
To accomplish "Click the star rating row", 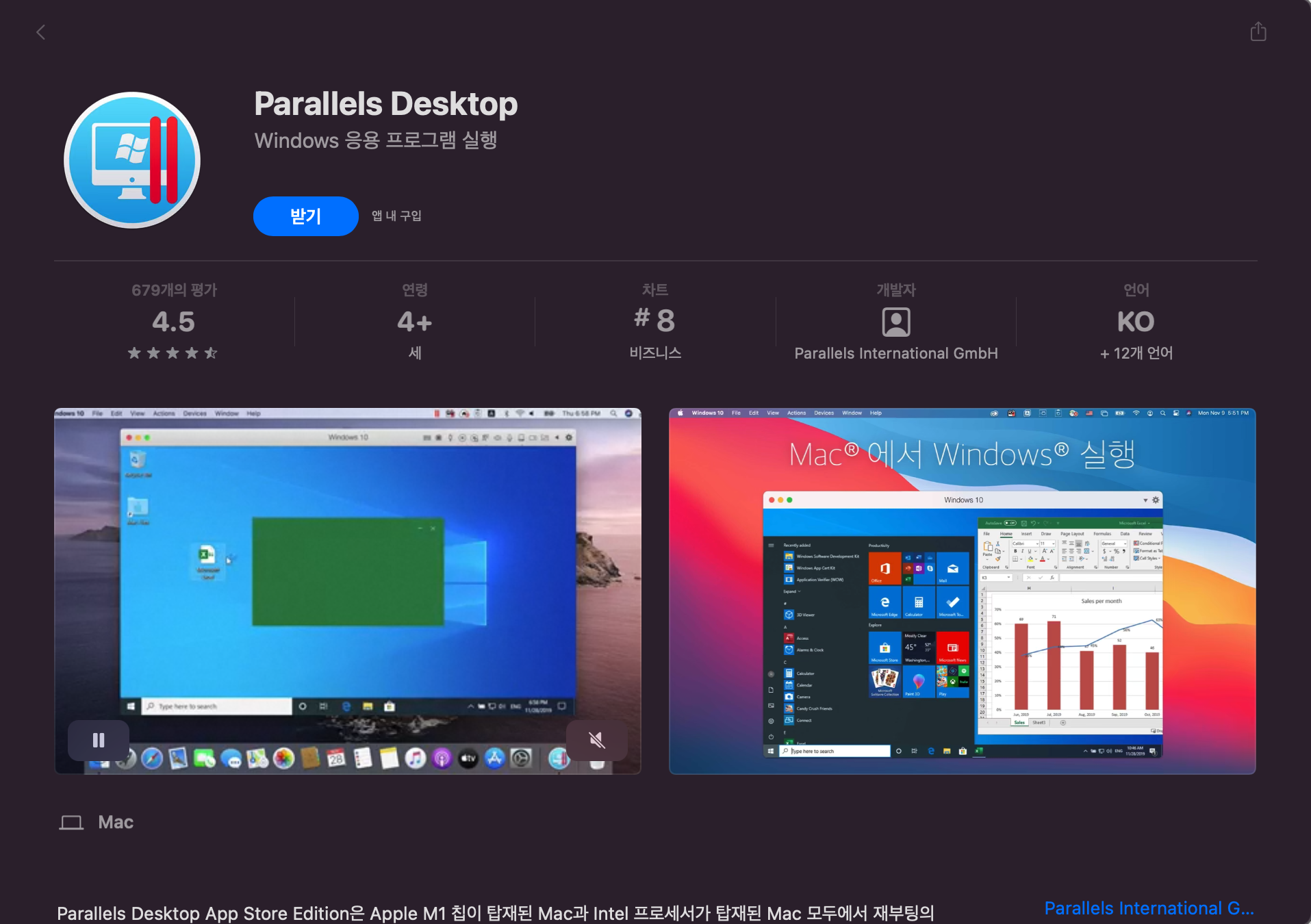I will 173,353.
